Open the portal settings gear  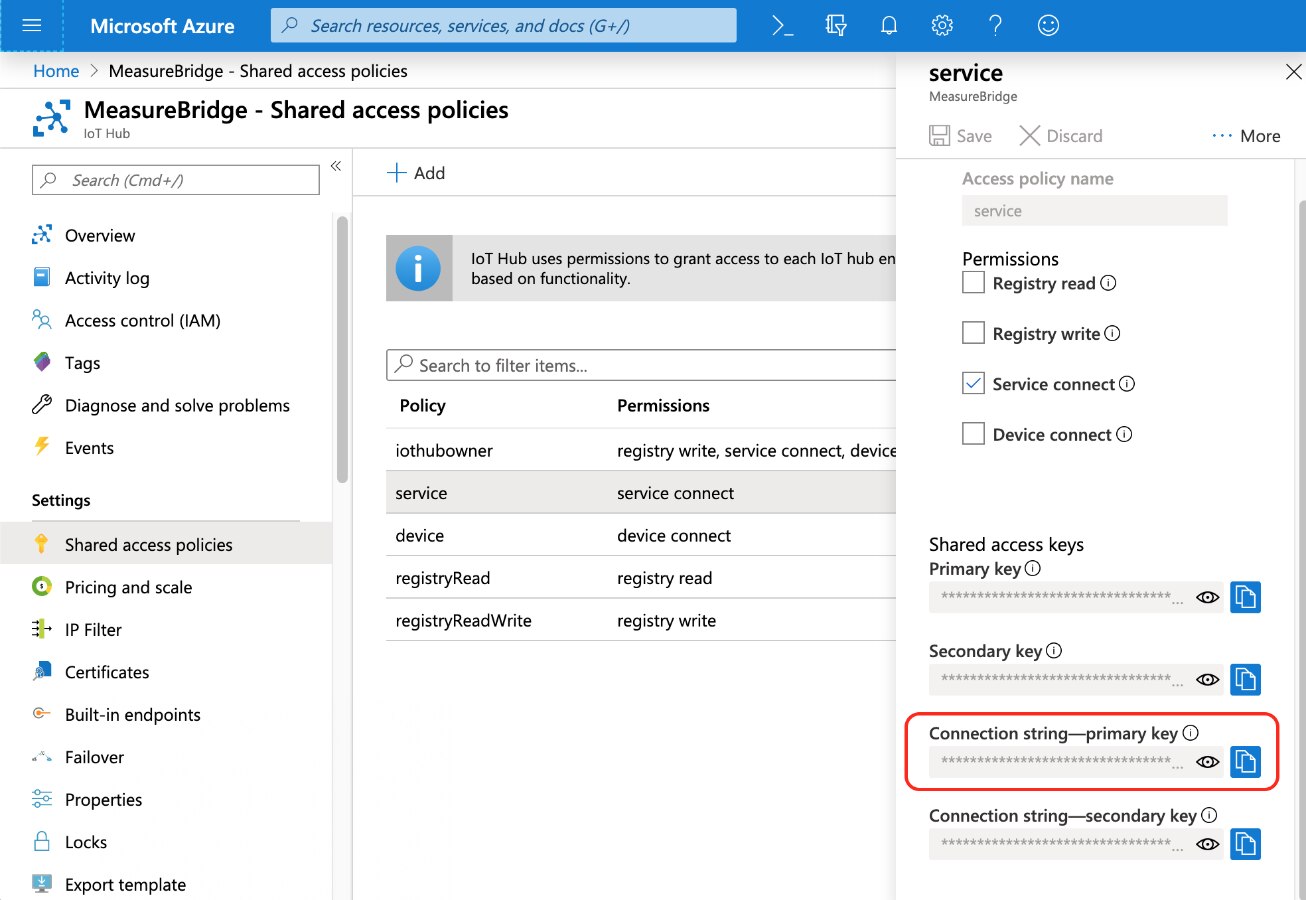coord(941,26)
